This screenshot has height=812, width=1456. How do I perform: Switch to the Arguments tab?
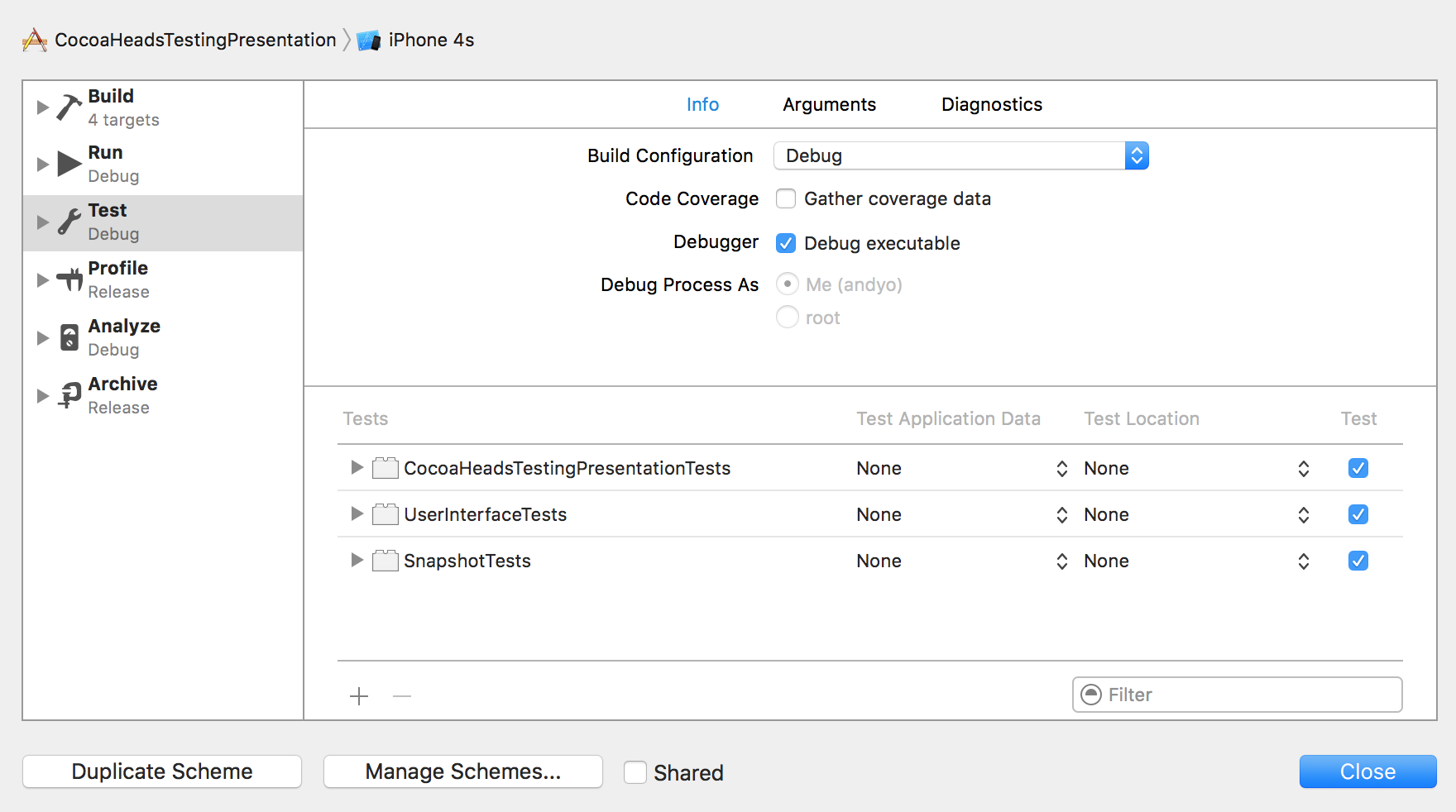tap(829, 105)
